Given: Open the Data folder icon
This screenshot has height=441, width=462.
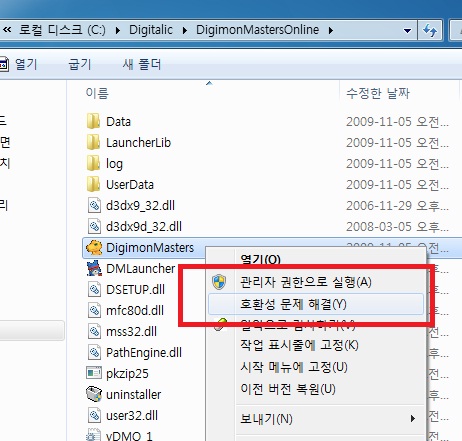Looking at the screenshot, I should 93,121.
